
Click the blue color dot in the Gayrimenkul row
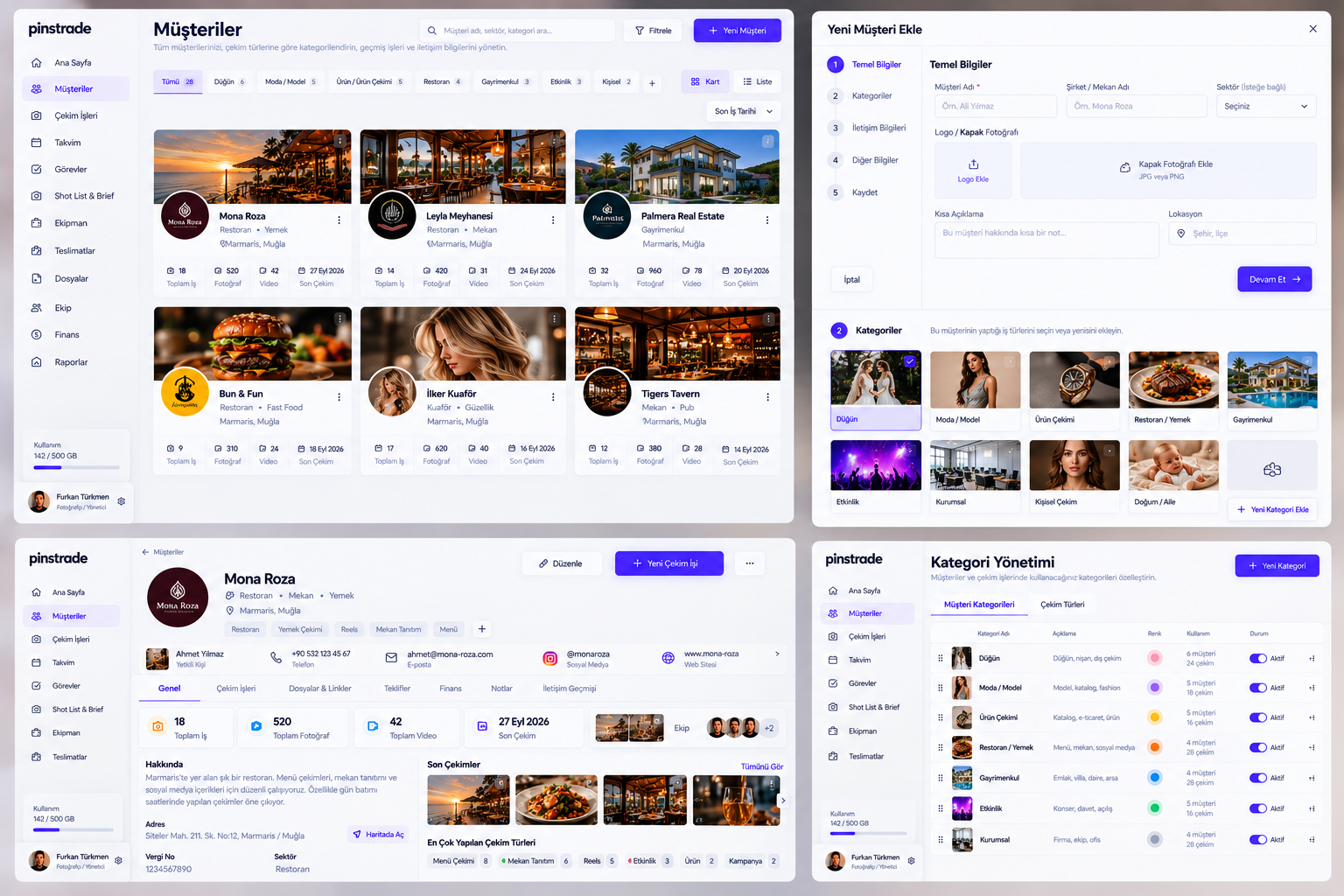(1155, 777)
